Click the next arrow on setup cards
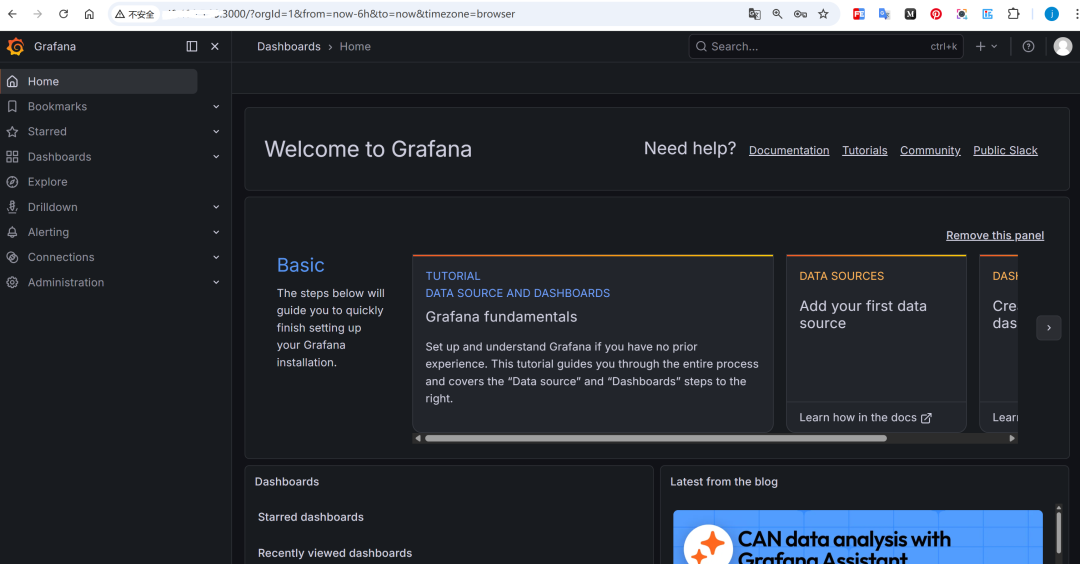Screen dimensions: 1080x564 click(1049, 328)
